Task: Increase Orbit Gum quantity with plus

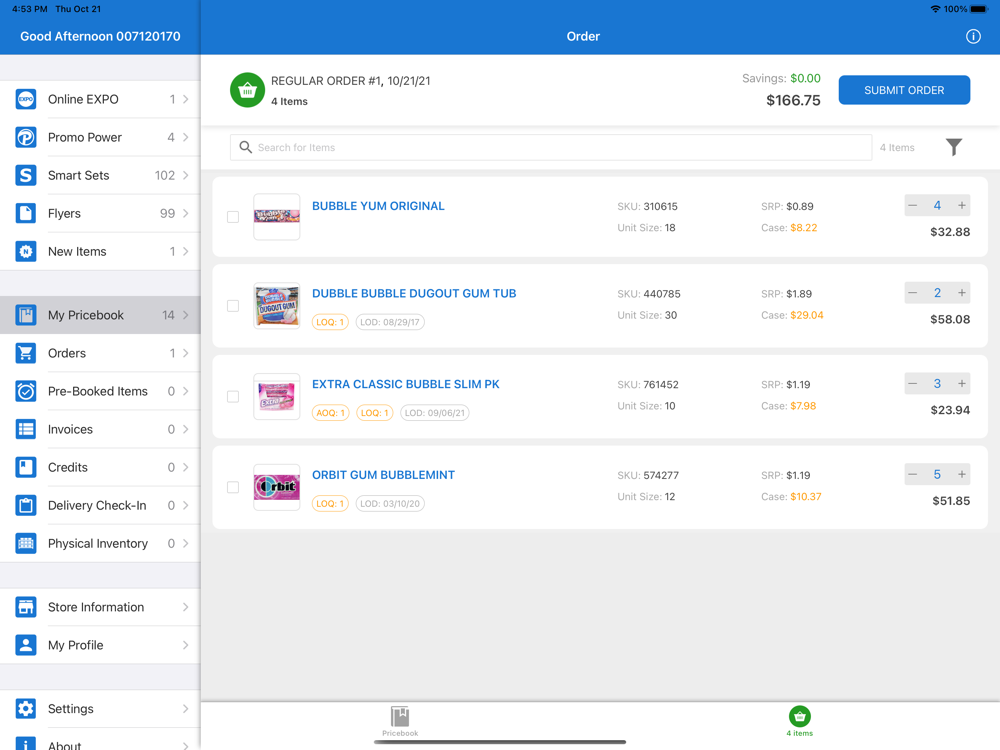Action: (961, 474)
